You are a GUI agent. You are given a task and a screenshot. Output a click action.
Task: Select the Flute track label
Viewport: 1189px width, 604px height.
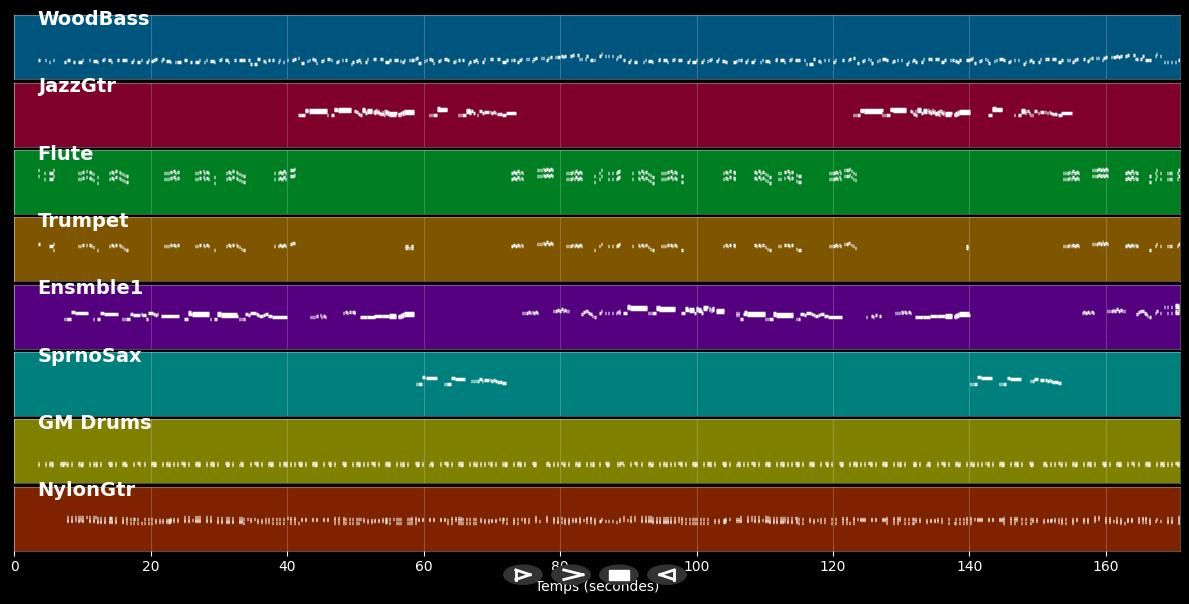pyautogui.click(x=65, y=154)
